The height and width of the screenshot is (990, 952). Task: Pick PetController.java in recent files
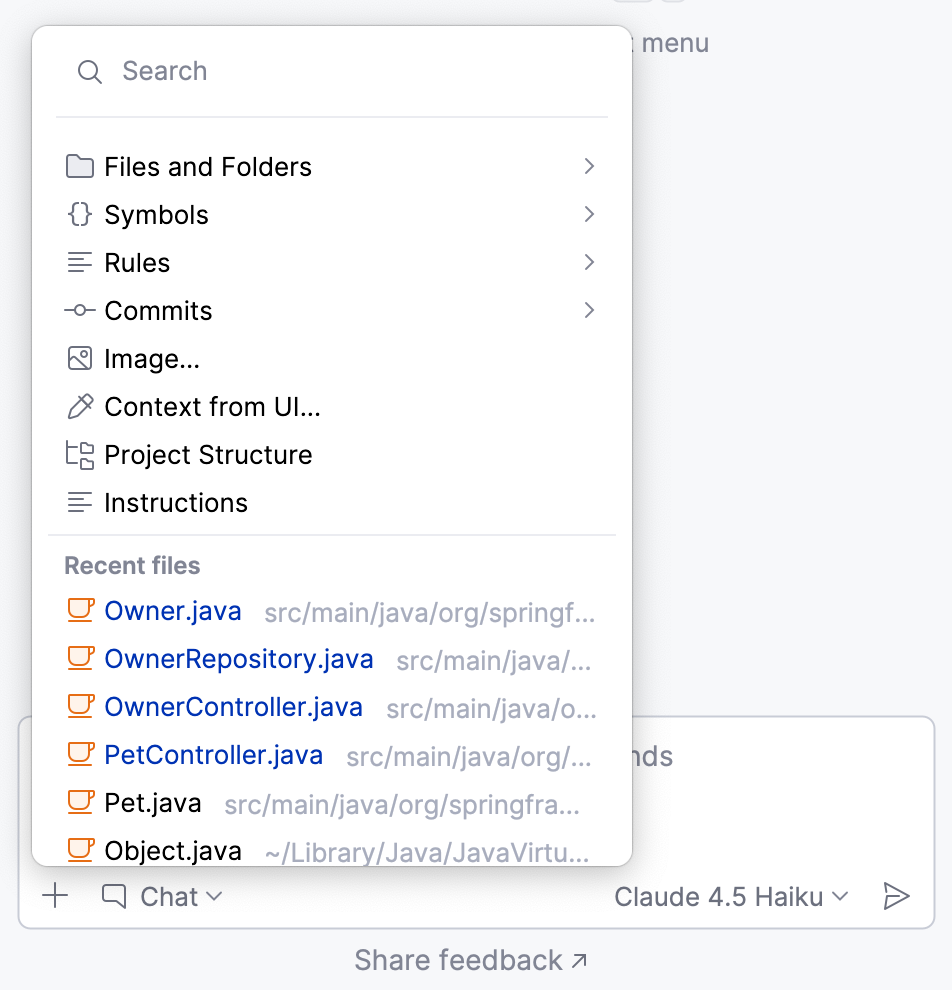(x=214, y=755)
